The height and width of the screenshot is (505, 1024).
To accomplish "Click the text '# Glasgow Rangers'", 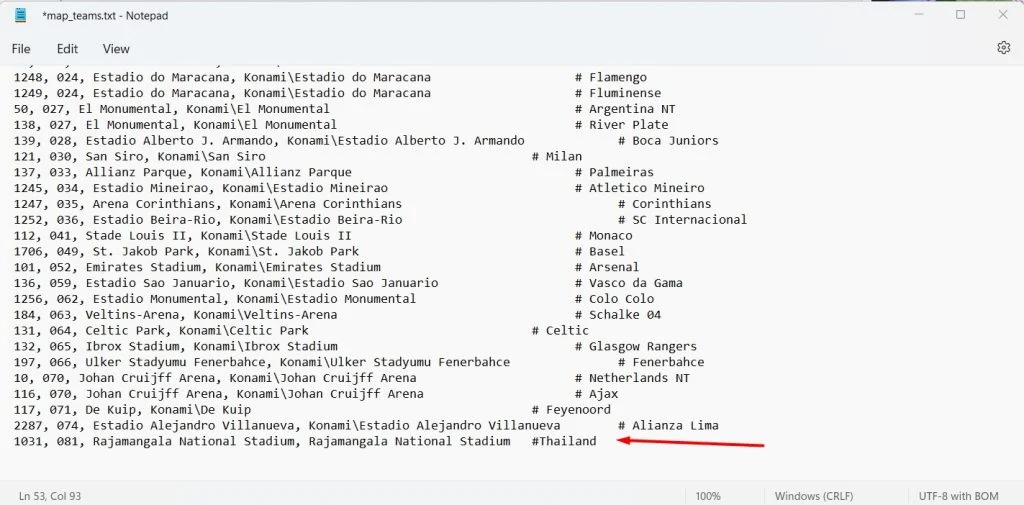I will tap(635, 346).
